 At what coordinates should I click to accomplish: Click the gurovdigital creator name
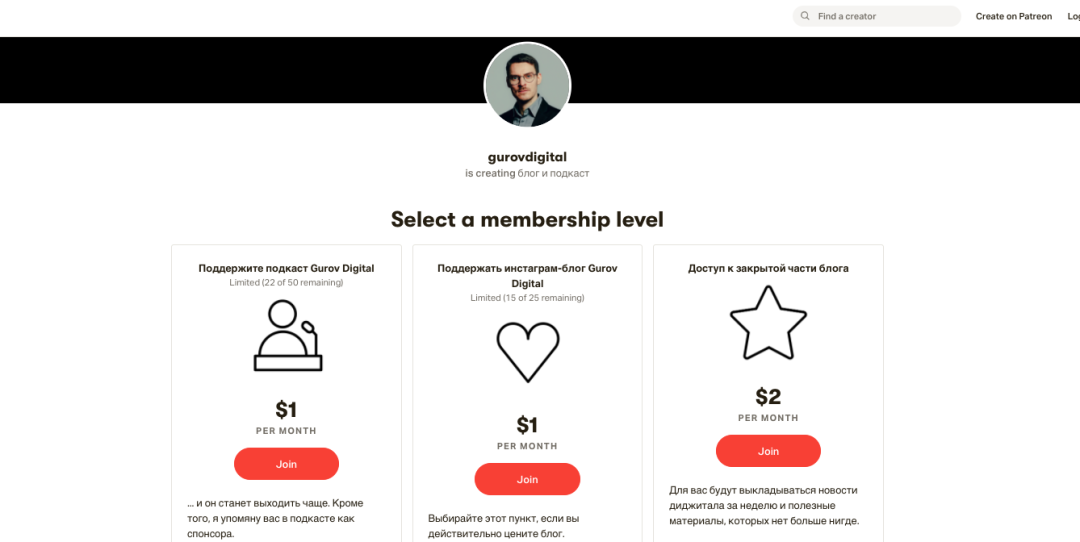tap(527, 157)
